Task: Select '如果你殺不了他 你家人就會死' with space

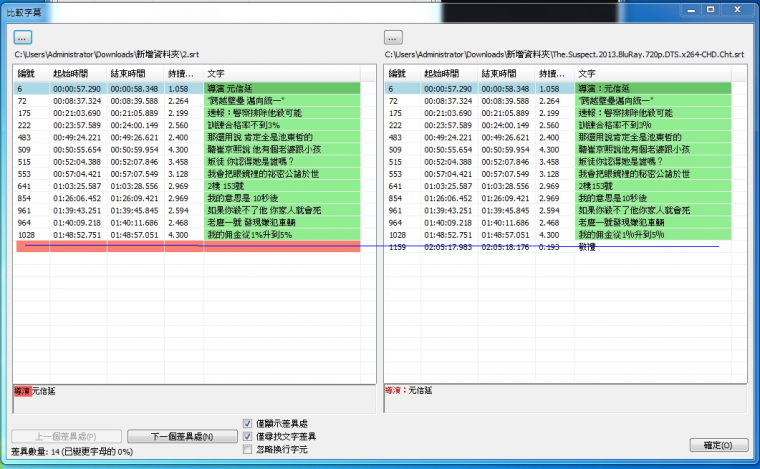Action: (188, 210)
